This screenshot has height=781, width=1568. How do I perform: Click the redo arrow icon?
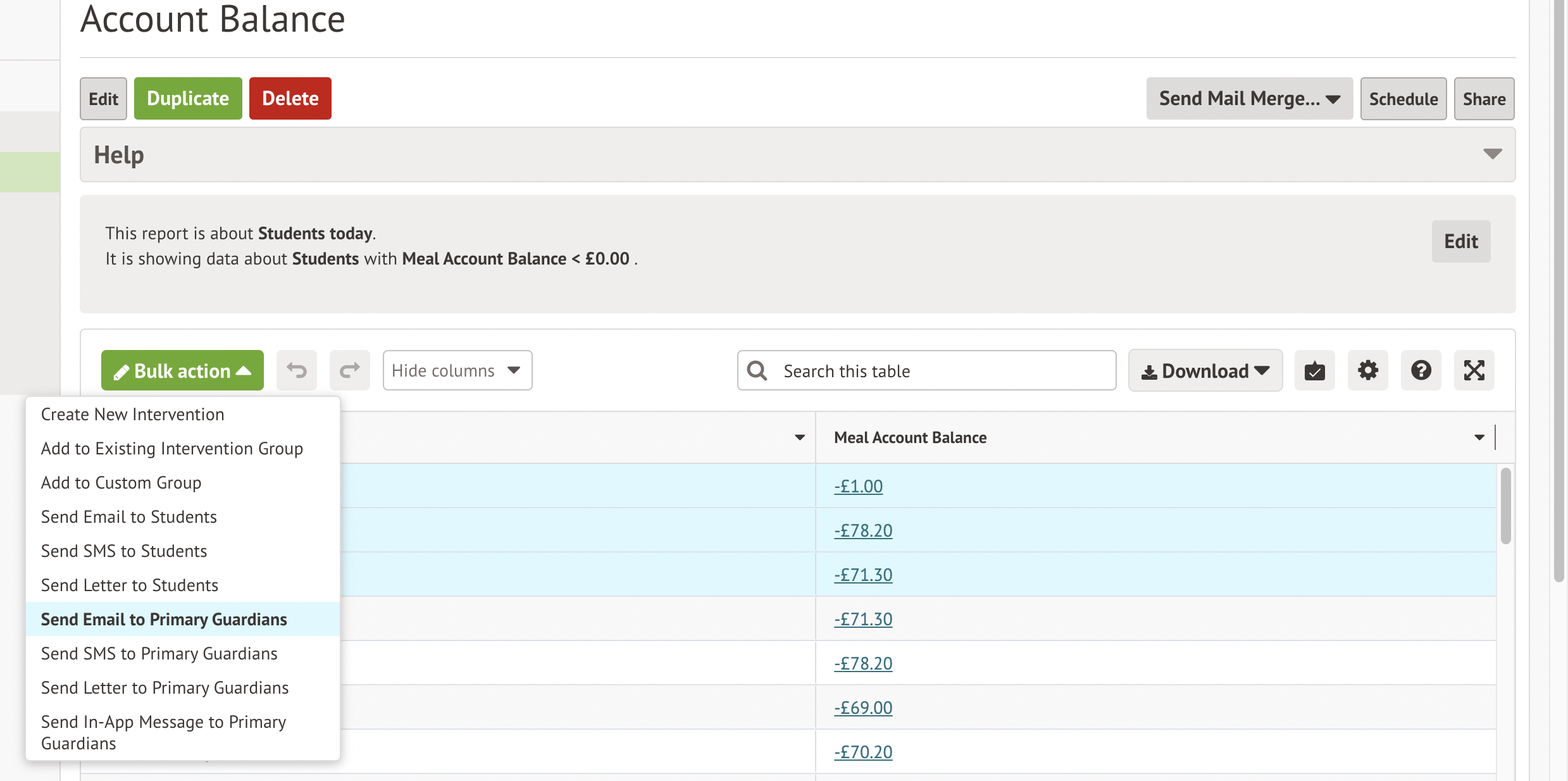349,370
